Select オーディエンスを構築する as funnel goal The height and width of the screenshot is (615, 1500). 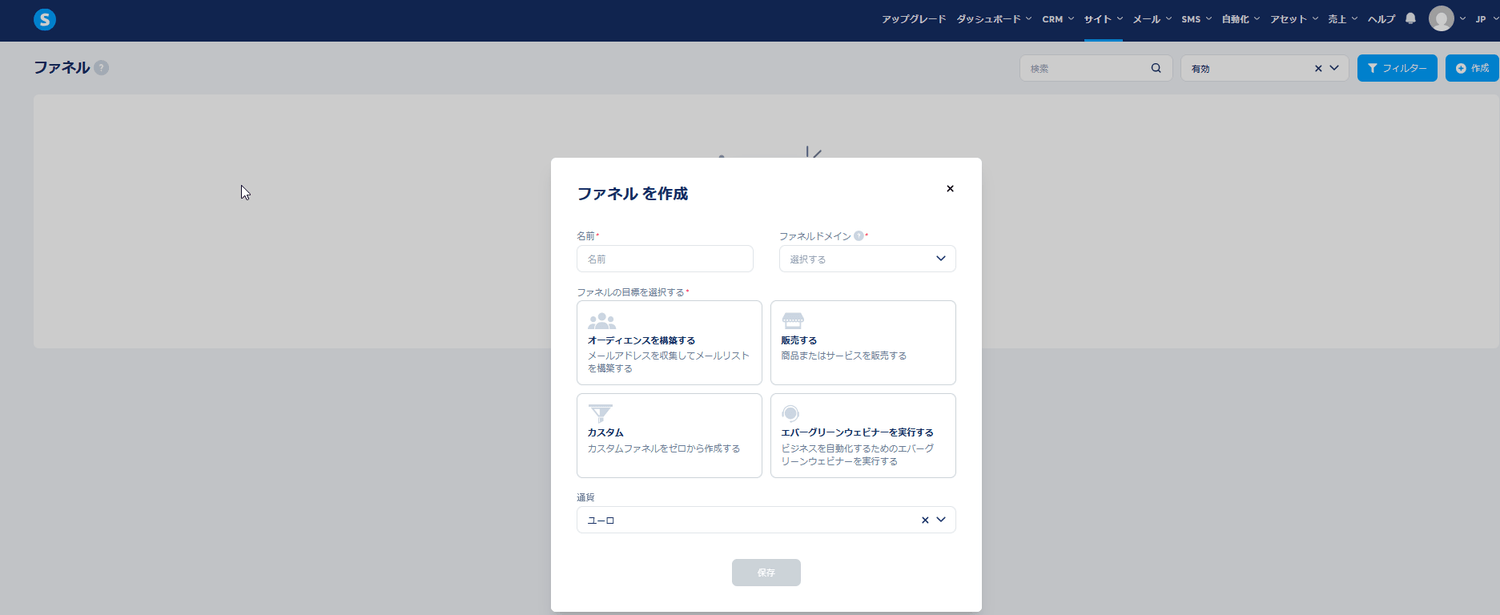coord(669,342)
